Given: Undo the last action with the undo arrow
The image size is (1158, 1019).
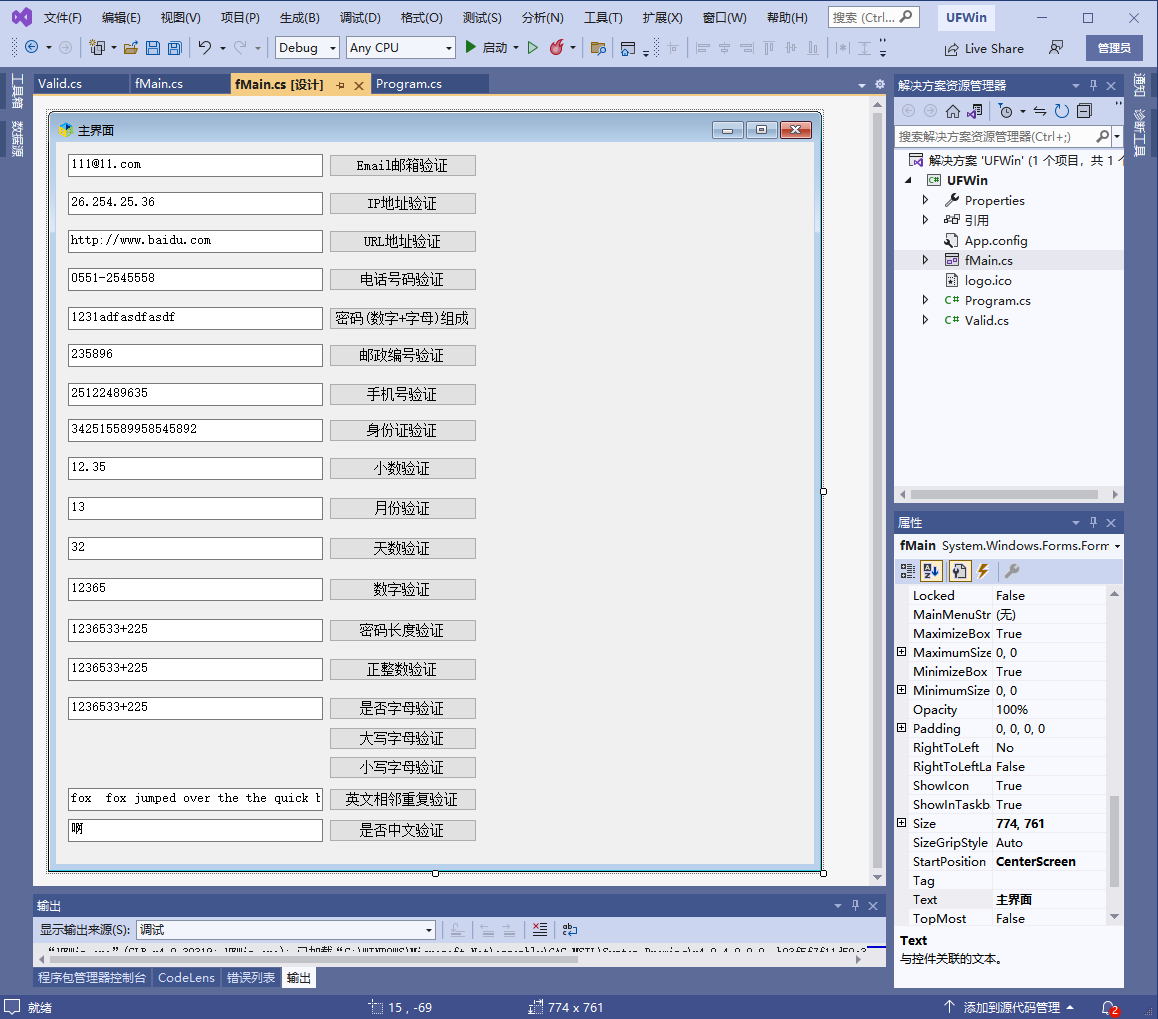Looking at the screenshot, I should point(205,47).
